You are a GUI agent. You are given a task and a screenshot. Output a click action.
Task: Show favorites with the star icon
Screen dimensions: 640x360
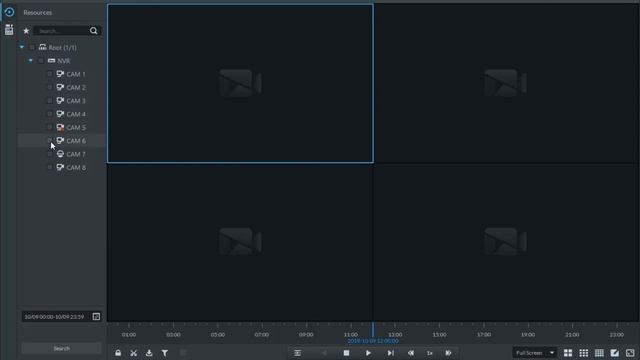(x=26, y=31)
